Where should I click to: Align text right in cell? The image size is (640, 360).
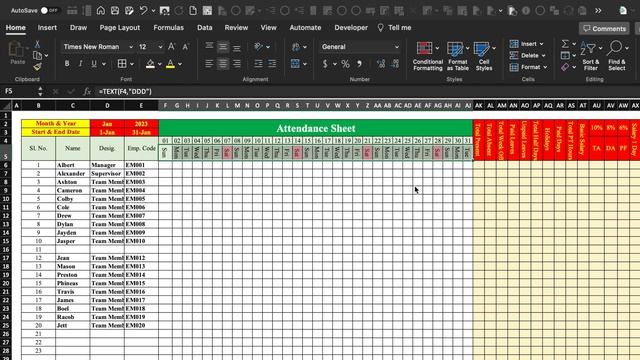(x=237, y=64)
